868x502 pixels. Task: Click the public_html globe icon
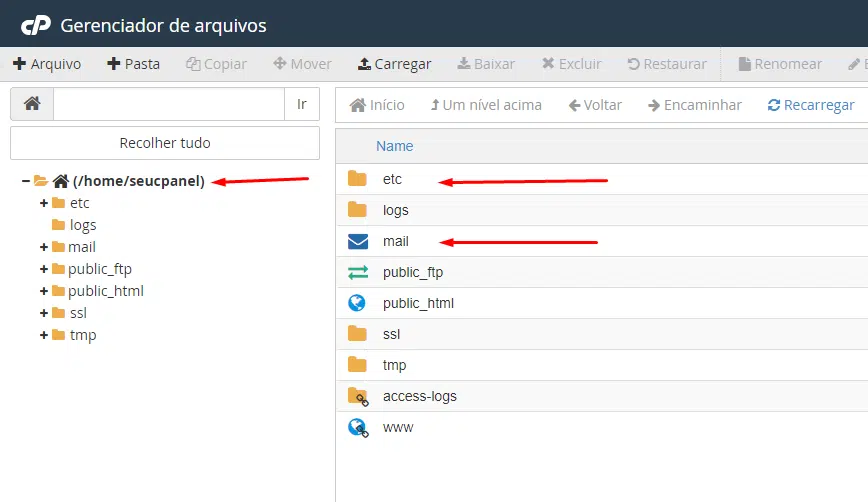click(x=358, y=303)
